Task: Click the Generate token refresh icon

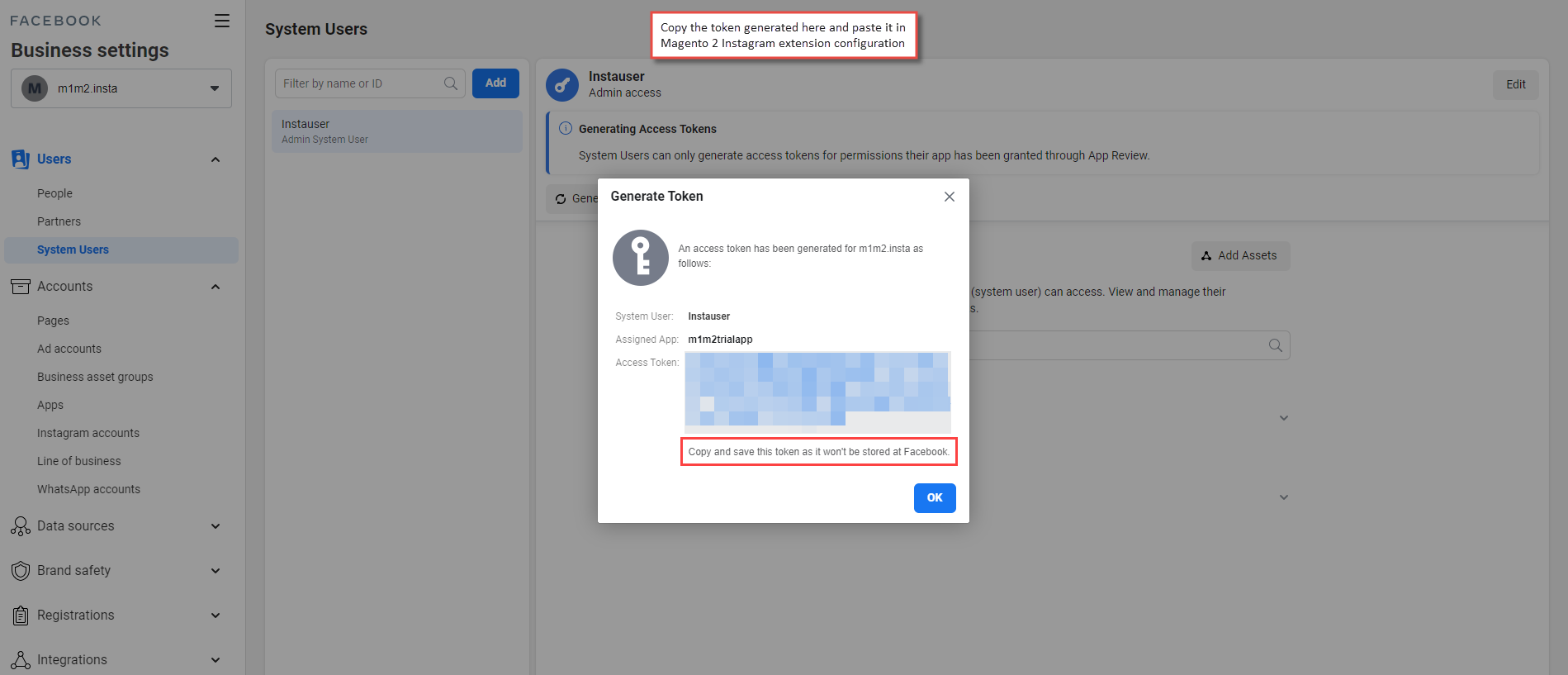Action: click(561, 199)
